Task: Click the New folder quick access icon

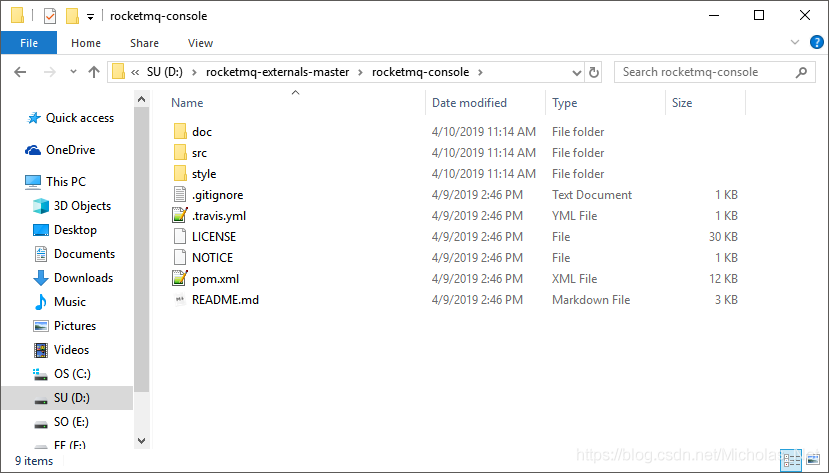Action: (72, 16)
